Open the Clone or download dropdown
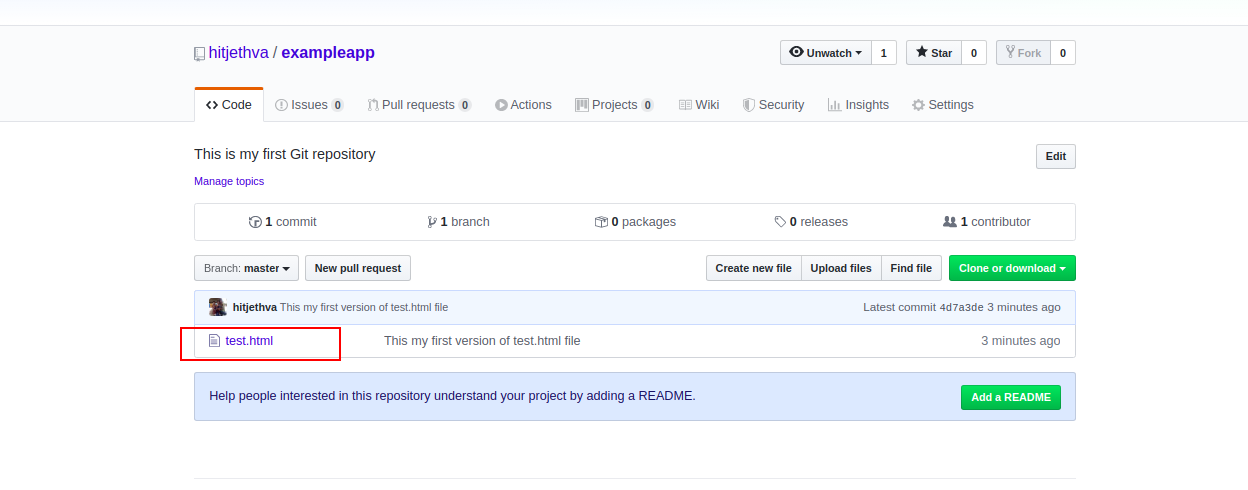 1012,268
